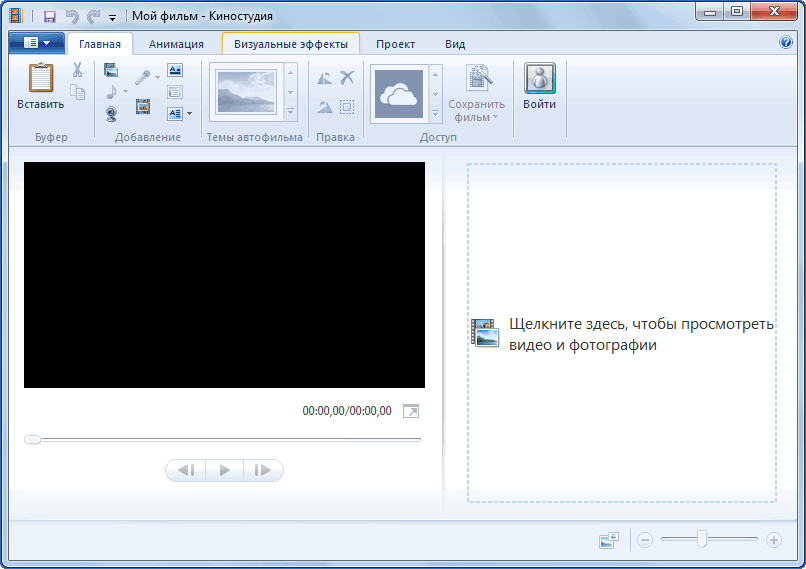Click the Add credits icon
The image size is (806, 569).
click(x=175, y=113)
